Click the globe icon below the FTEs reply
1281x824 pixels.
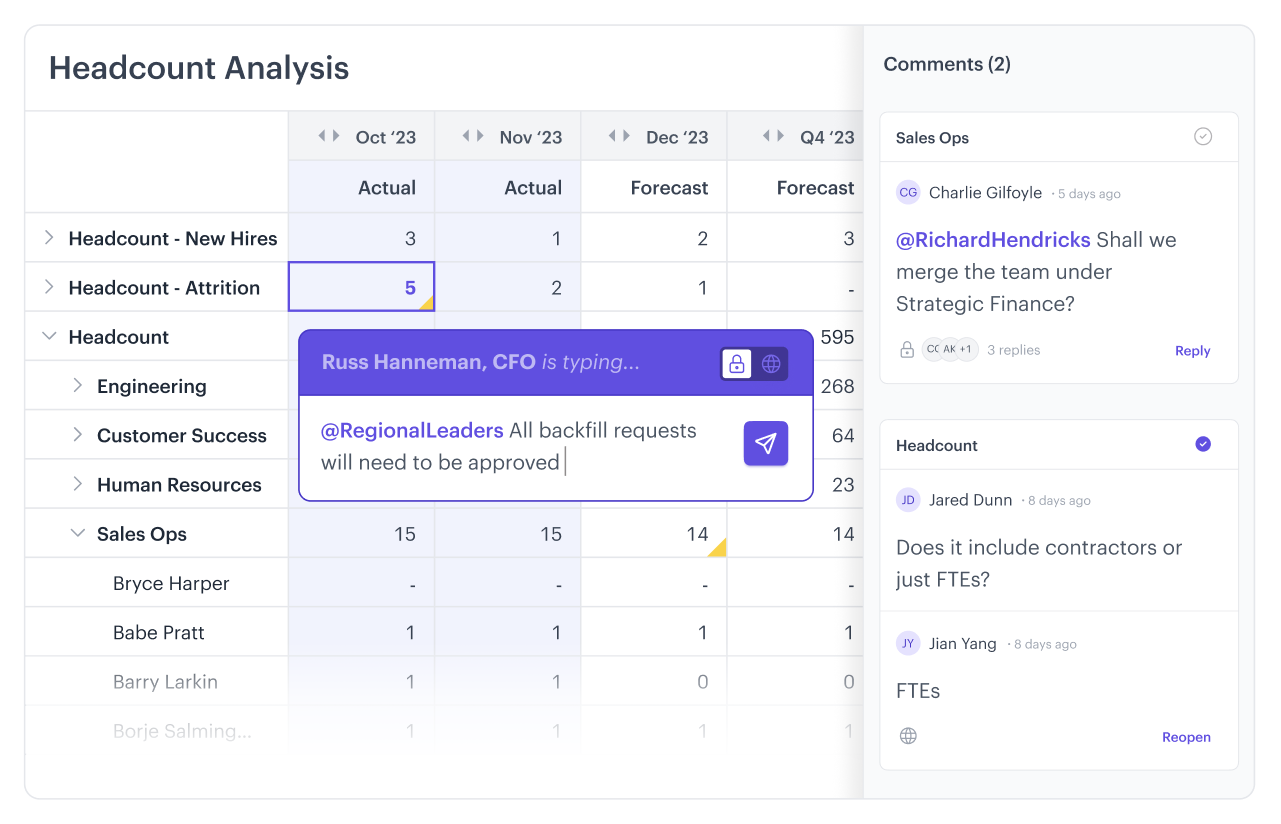tap(908, 736)
